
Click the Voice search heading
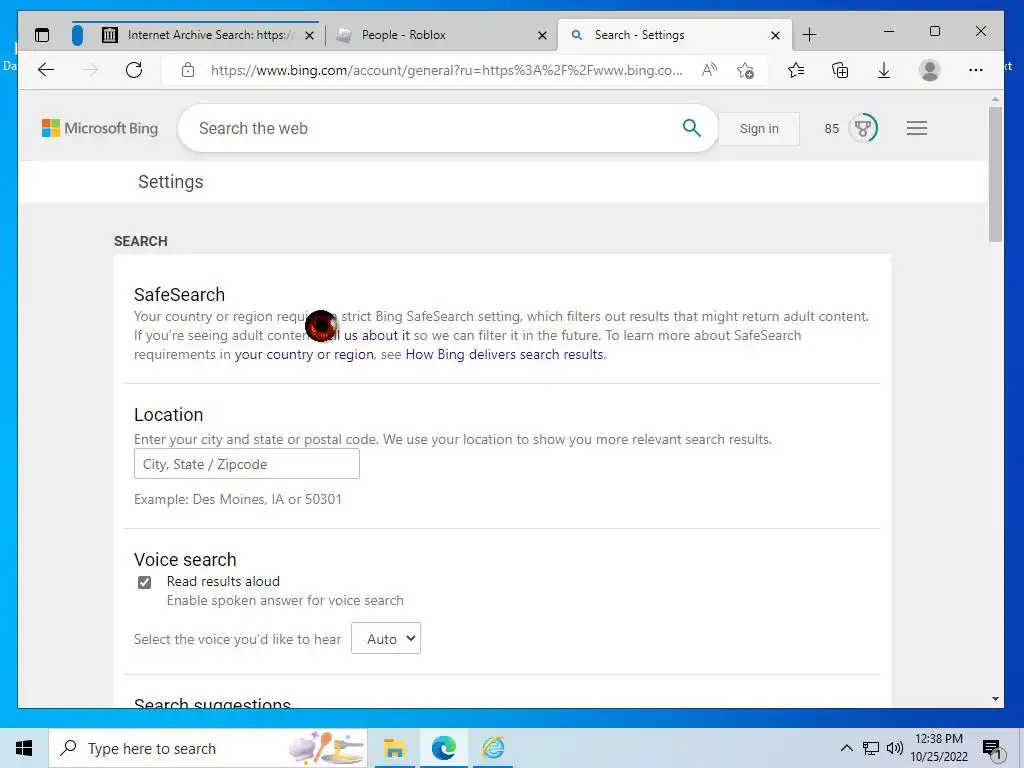185,560
